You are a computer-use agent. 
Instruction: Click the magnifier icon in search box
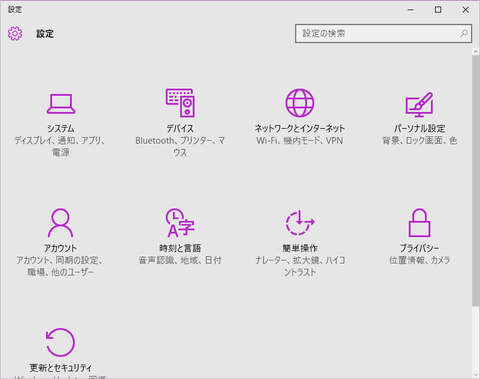click(x=464, y=33)
